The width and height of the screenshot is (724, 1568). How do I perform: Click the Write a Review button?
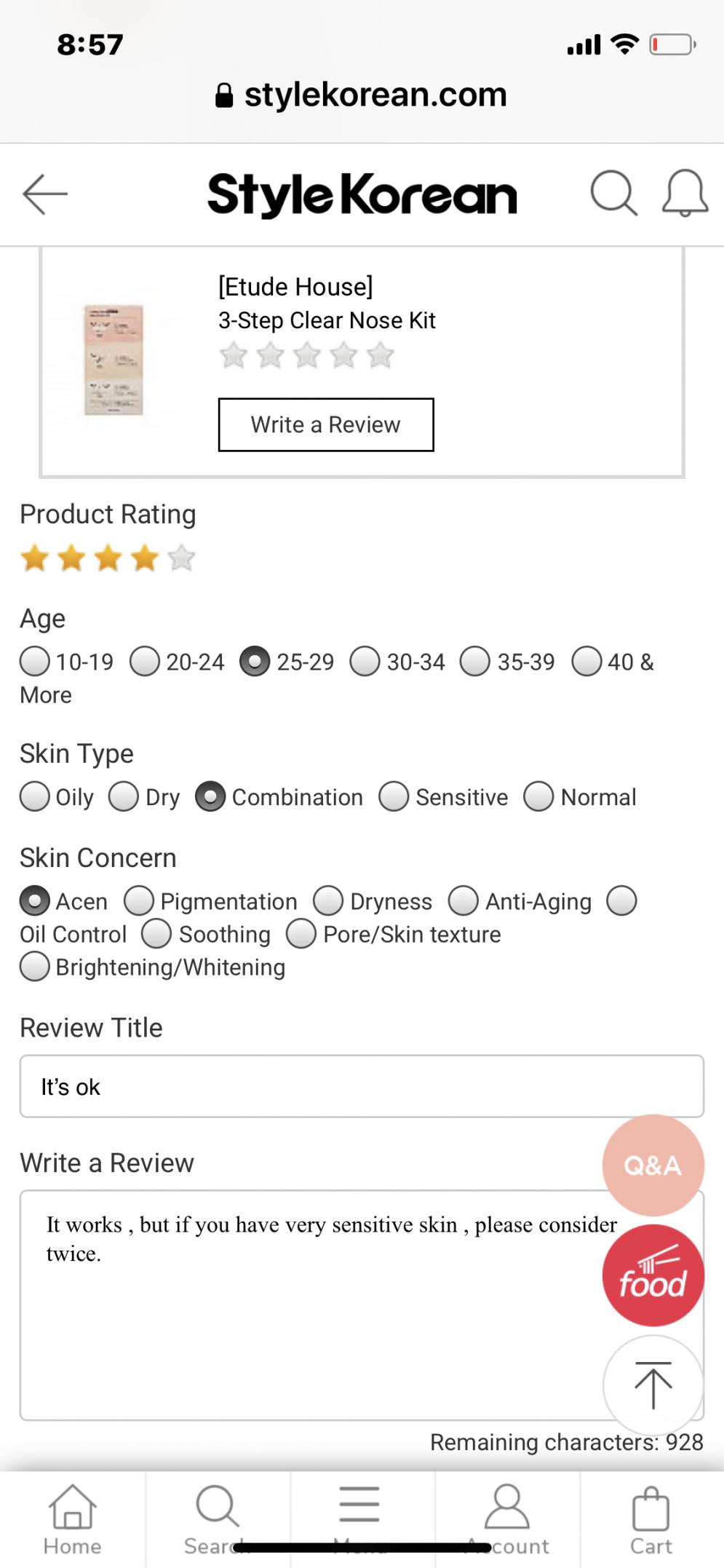pos(326,424)
